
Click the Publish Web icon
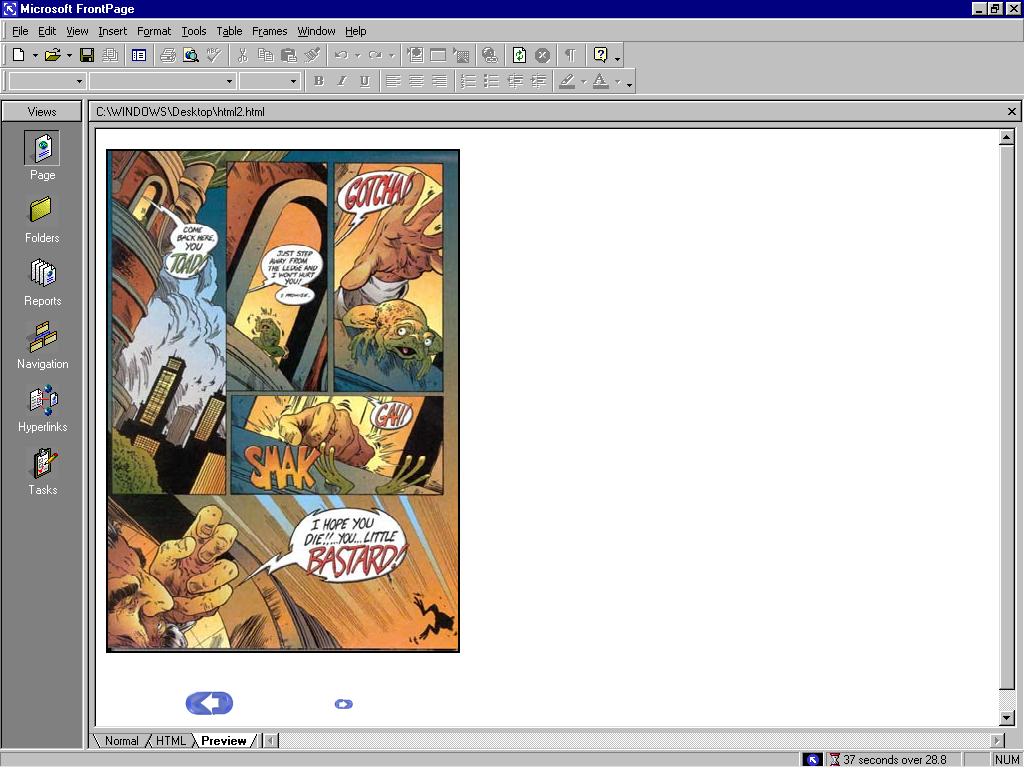click(x=110, y=56)
